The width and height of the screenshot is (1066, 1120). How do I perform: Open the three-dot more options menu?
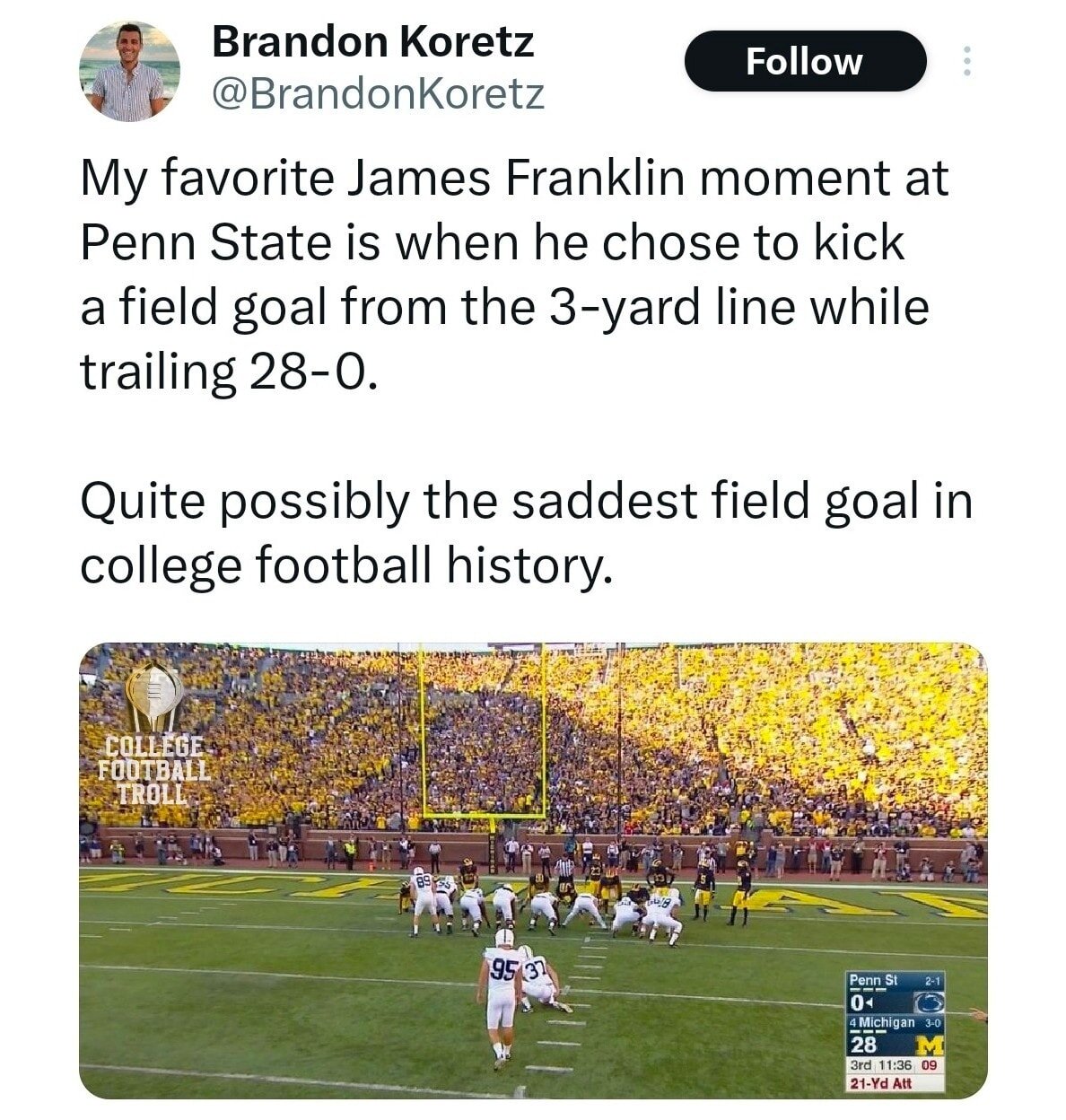coord(966,61)
